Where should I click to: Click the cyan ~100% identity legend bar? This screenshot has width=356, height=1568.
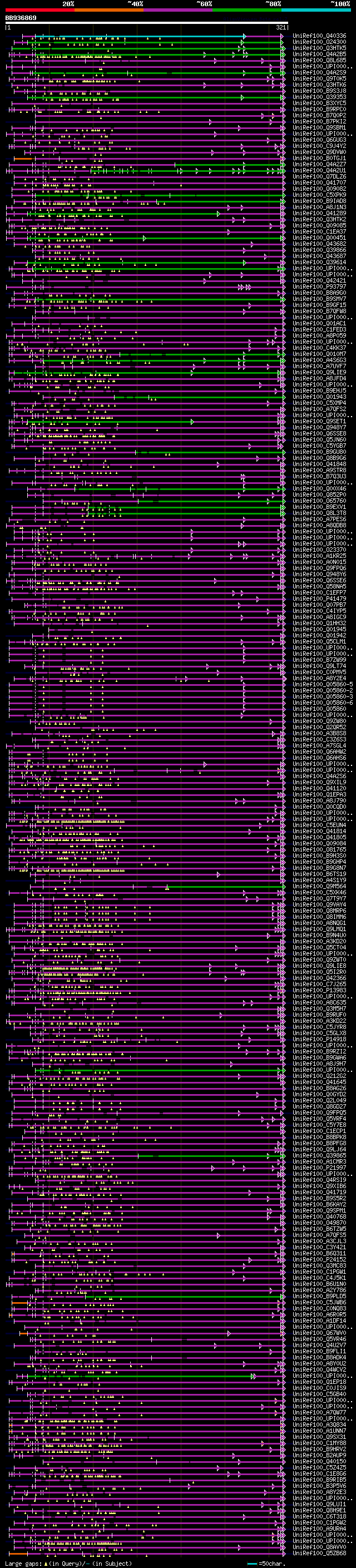(x=316, y=10)
